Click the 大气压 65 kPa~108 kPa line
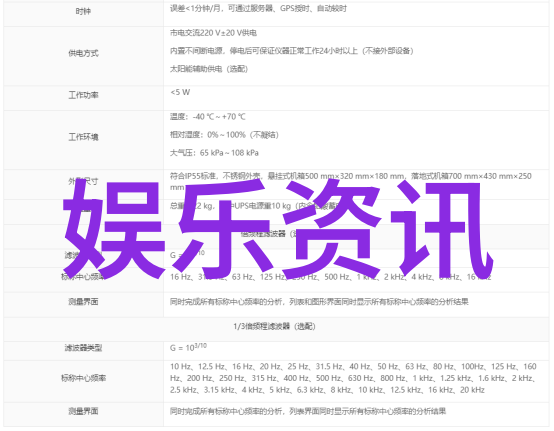 (x=214, y=153)
